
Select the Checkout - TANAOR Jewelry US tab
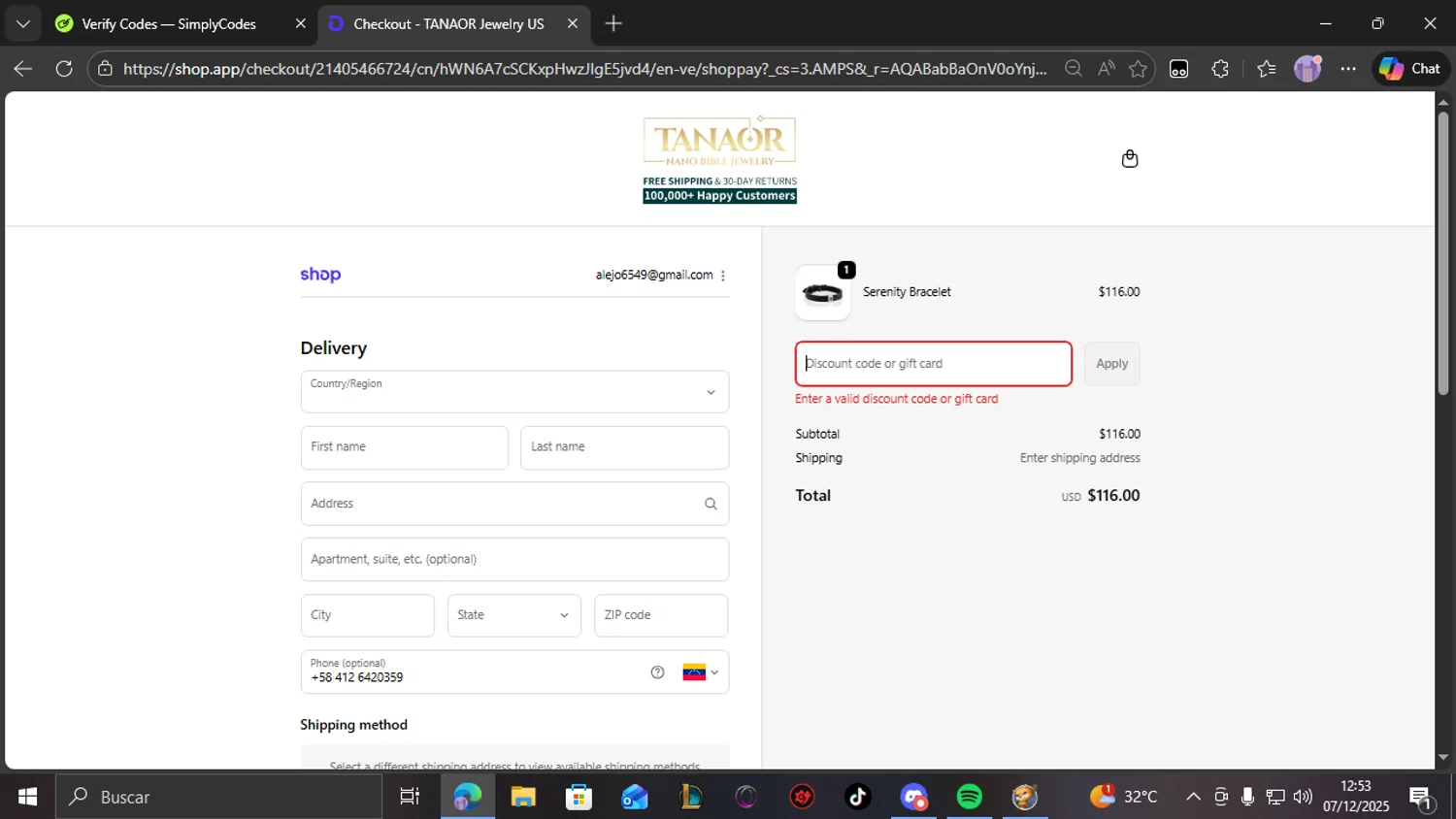[448, 24]
